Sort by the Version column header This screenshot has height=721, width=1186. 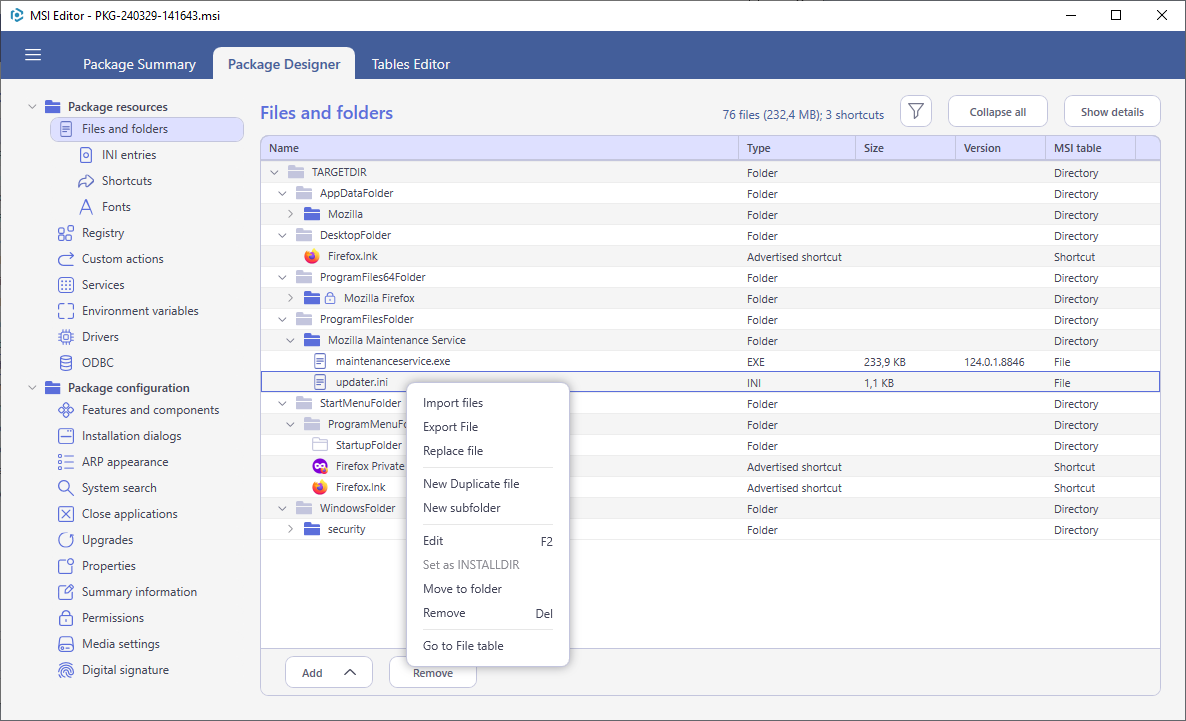pos(1000,148)
